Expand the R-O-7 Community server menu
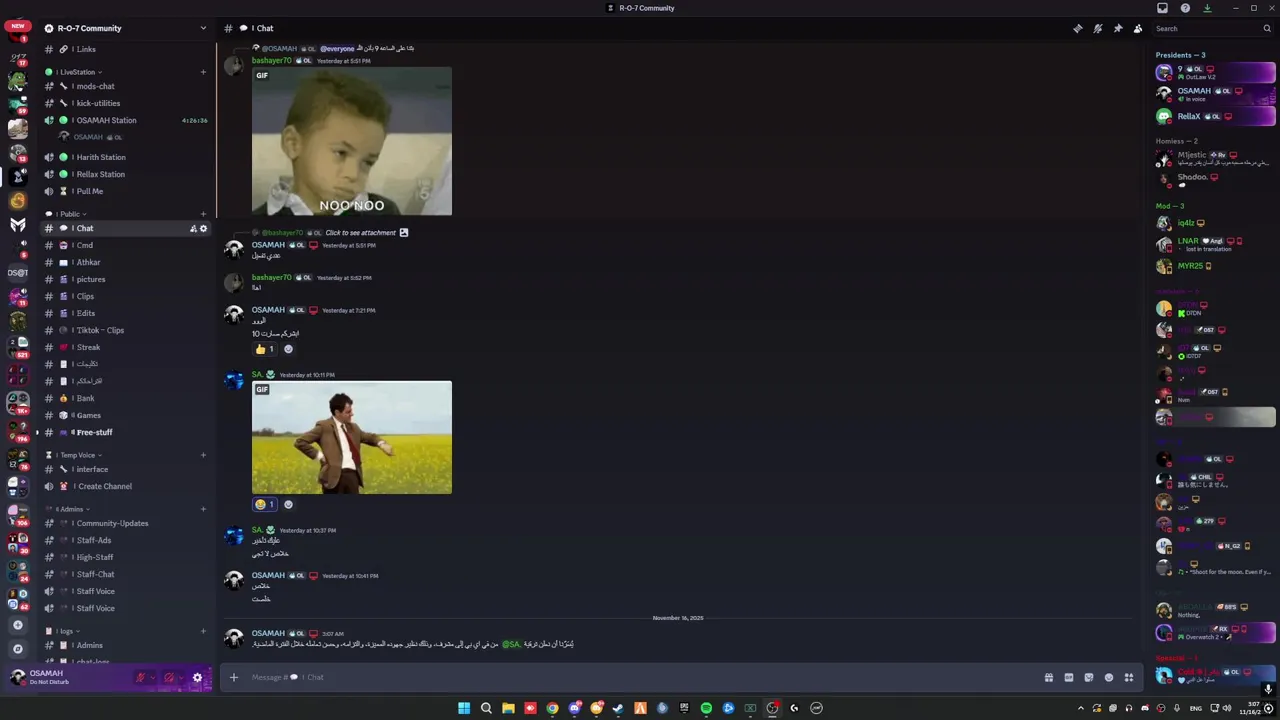This screenshot has width=1280, height=720. (x=126, y=28)
